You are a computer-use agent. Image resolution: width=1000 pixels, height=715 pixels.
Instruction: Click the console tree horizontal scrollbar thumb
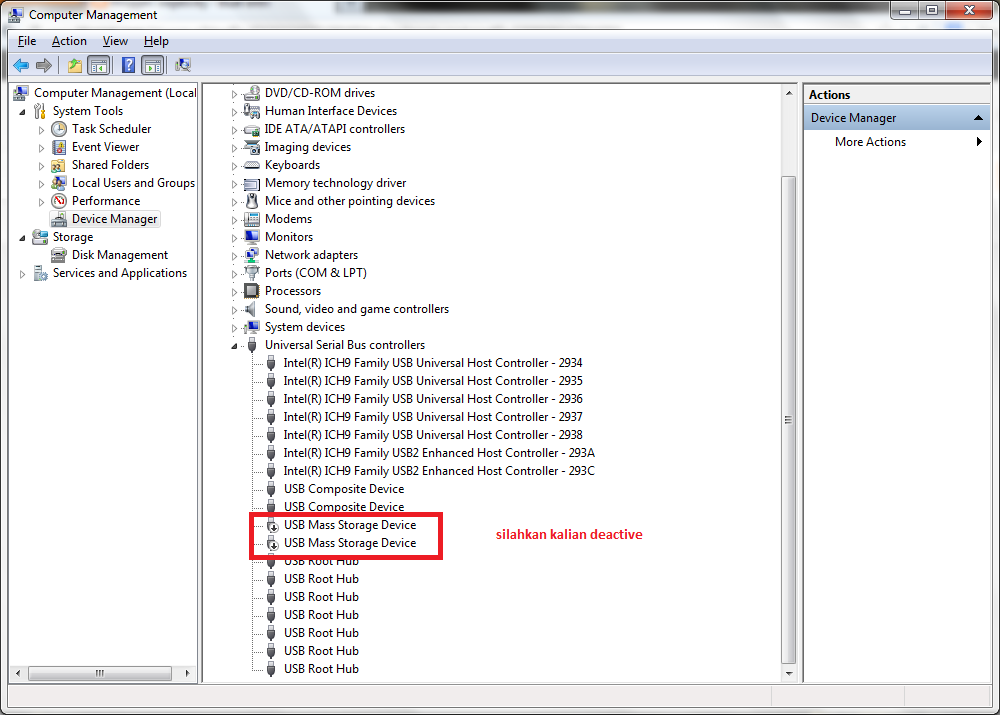[99, 673]
